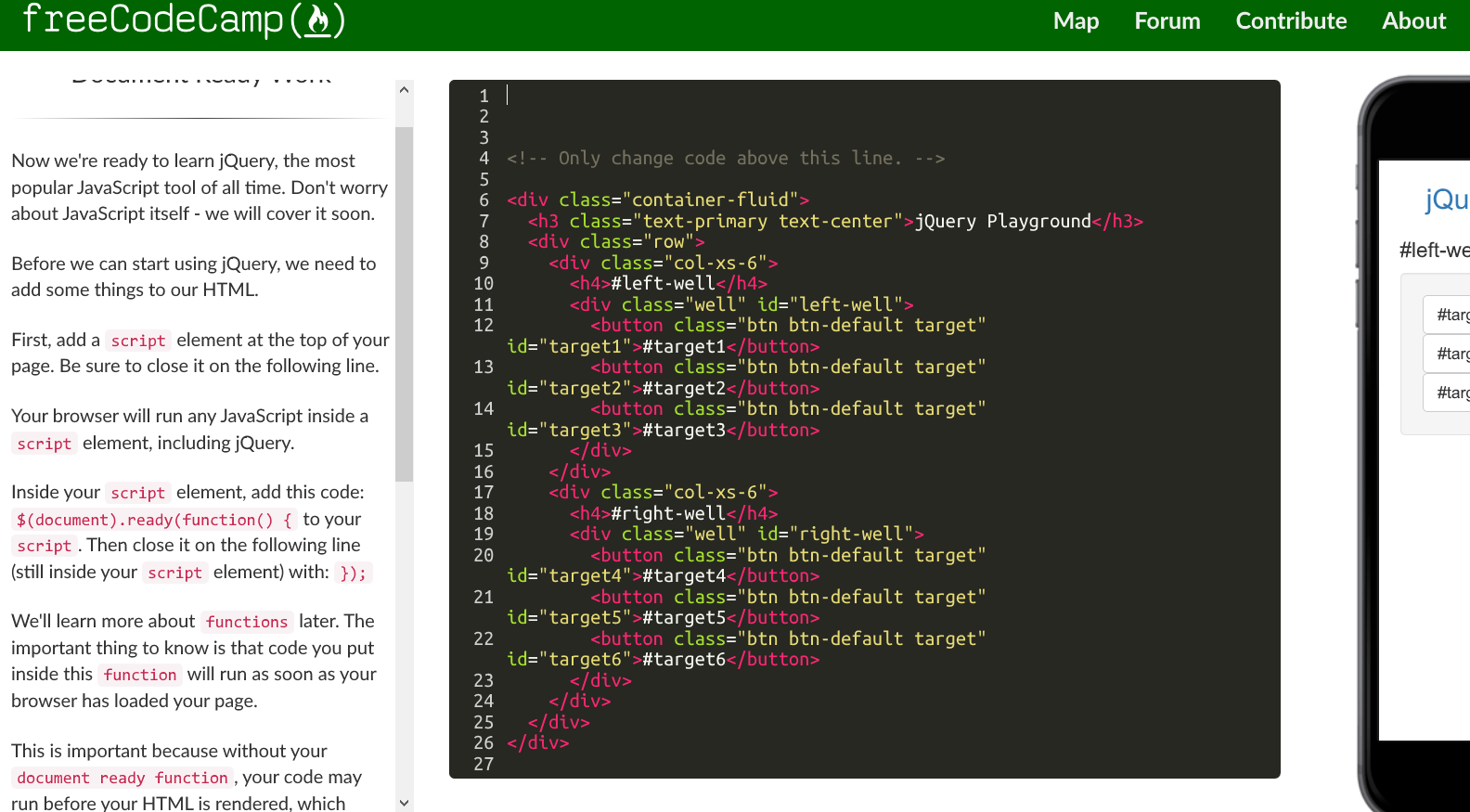Click first #target button in phone preview
This screenshot has height=812, width=1470.
point(1448,315)
